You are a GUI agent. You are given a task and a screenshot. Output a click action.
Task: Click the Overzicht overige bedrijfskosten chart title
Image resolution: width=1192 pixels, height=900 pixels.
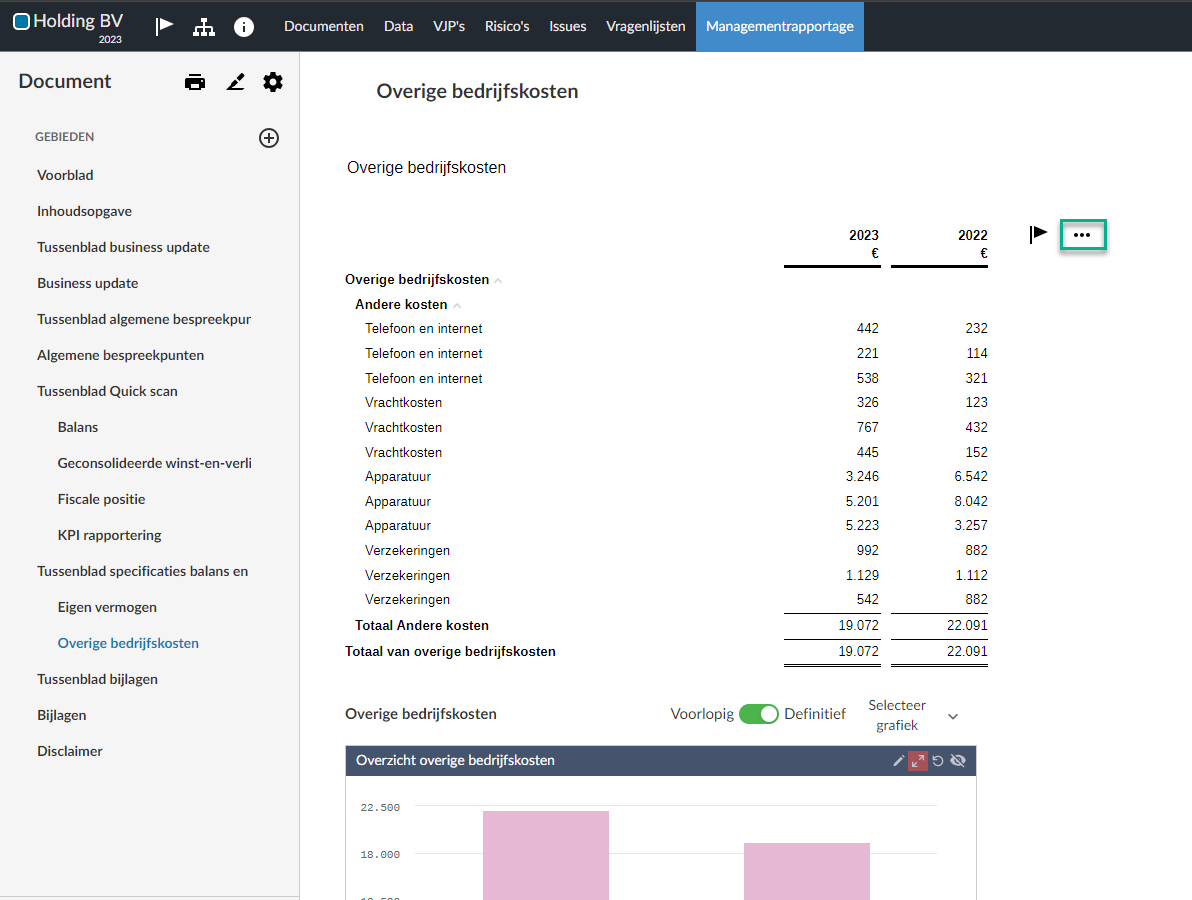click(x=455, y=761)
